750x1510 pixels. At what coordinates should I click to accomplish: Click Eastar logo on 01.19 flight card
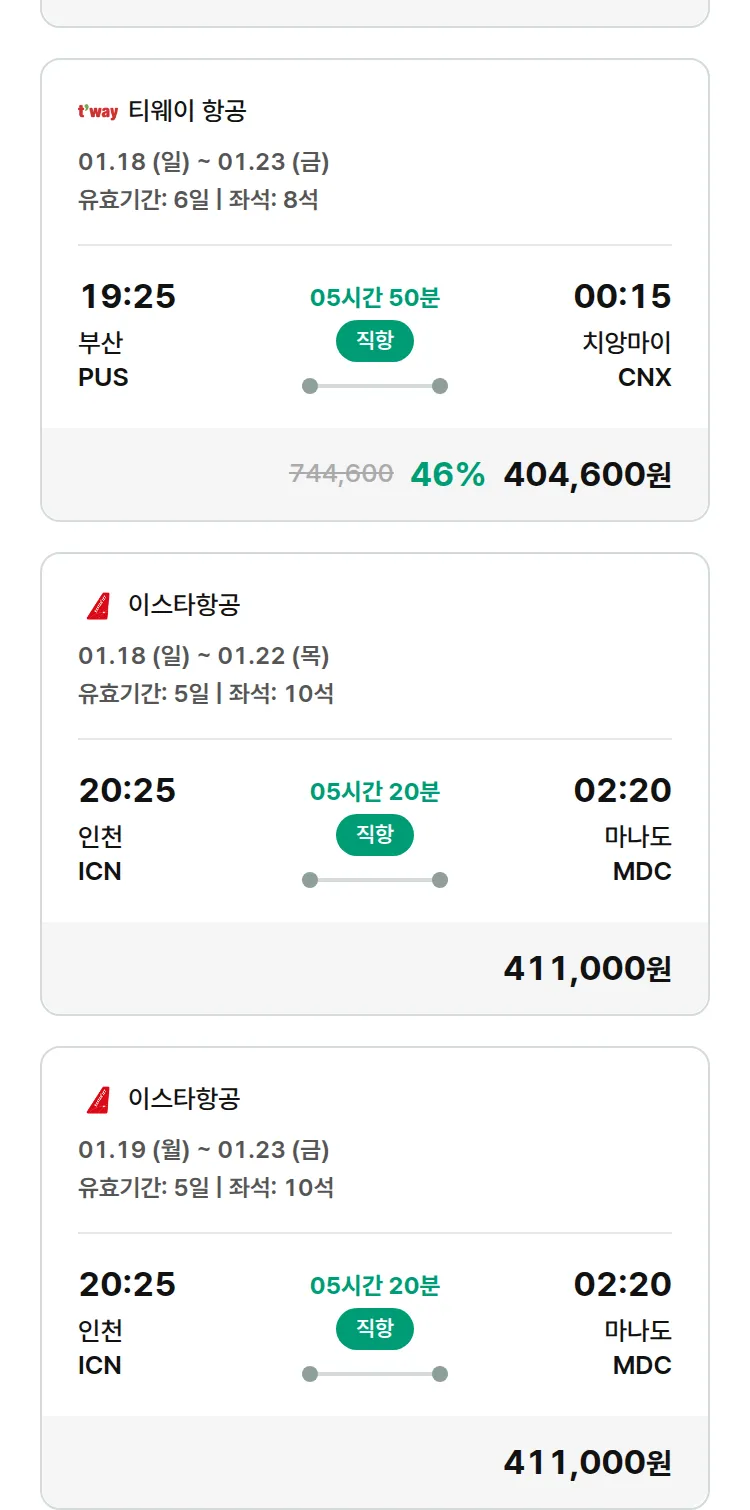[98, 1099]
